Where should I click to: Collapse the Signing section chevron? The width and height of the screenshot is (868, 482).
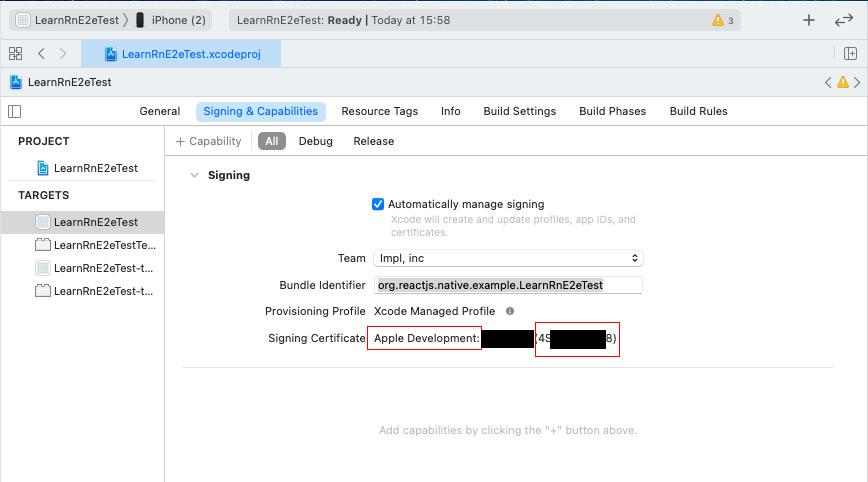coord(194,175)
